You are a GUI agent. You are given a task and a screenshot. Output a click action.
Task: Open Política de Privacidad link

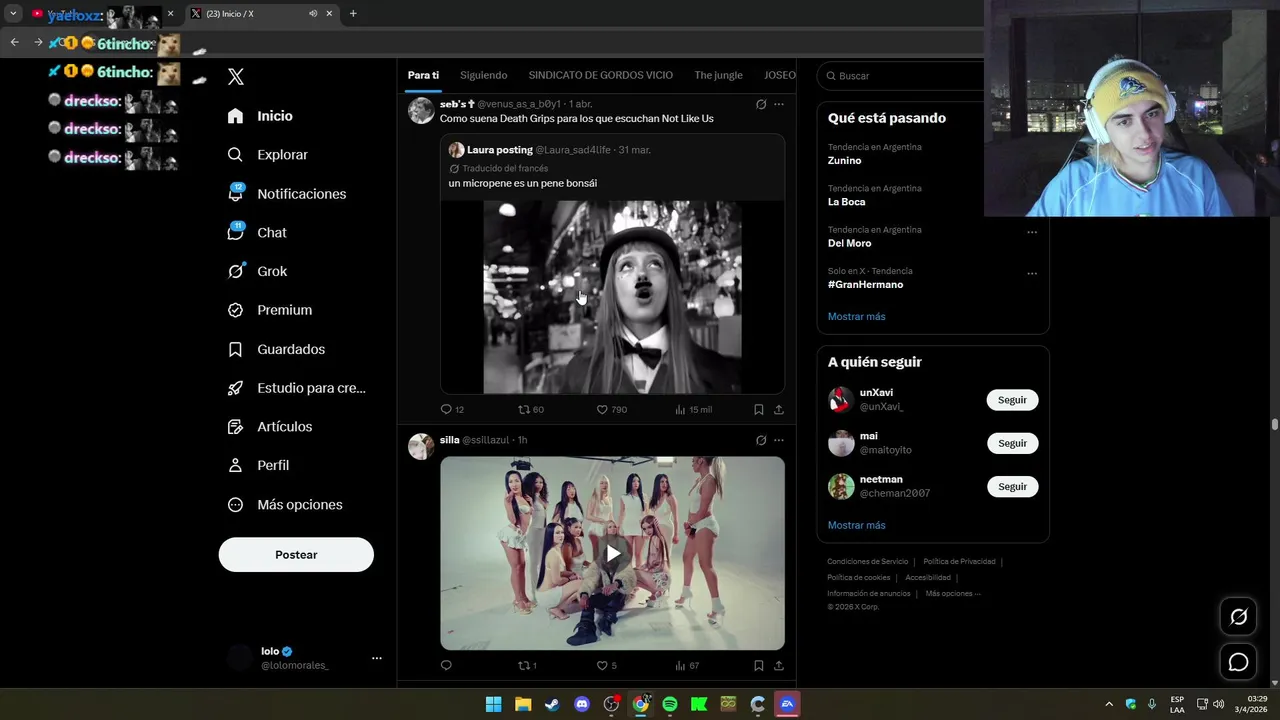(x=959, y=562)
